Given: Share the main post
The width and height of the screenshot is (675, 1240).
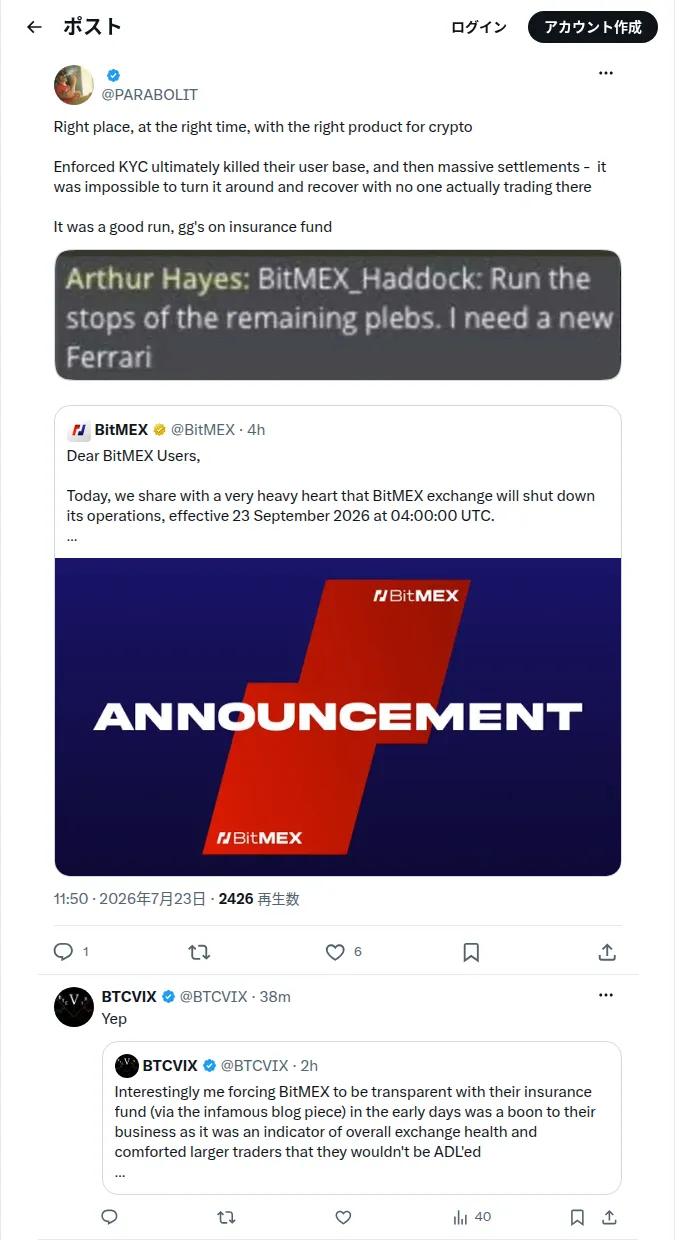Looking at the screenshot, I should (x=607, y=952).
